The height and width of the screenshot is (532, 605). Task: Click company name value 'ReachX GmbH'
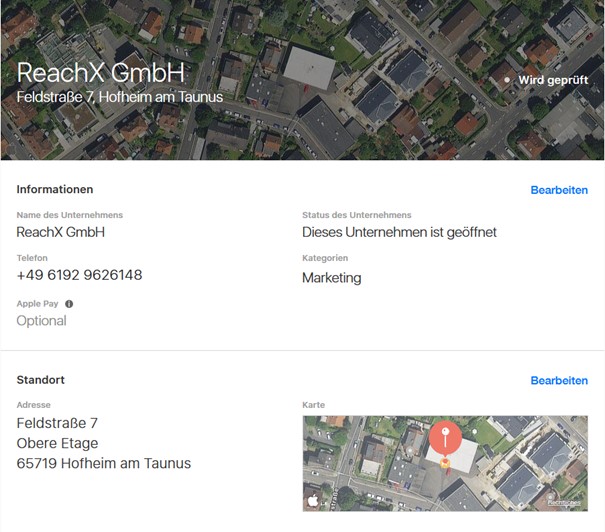pyautogui.click(x=61, y=232)
